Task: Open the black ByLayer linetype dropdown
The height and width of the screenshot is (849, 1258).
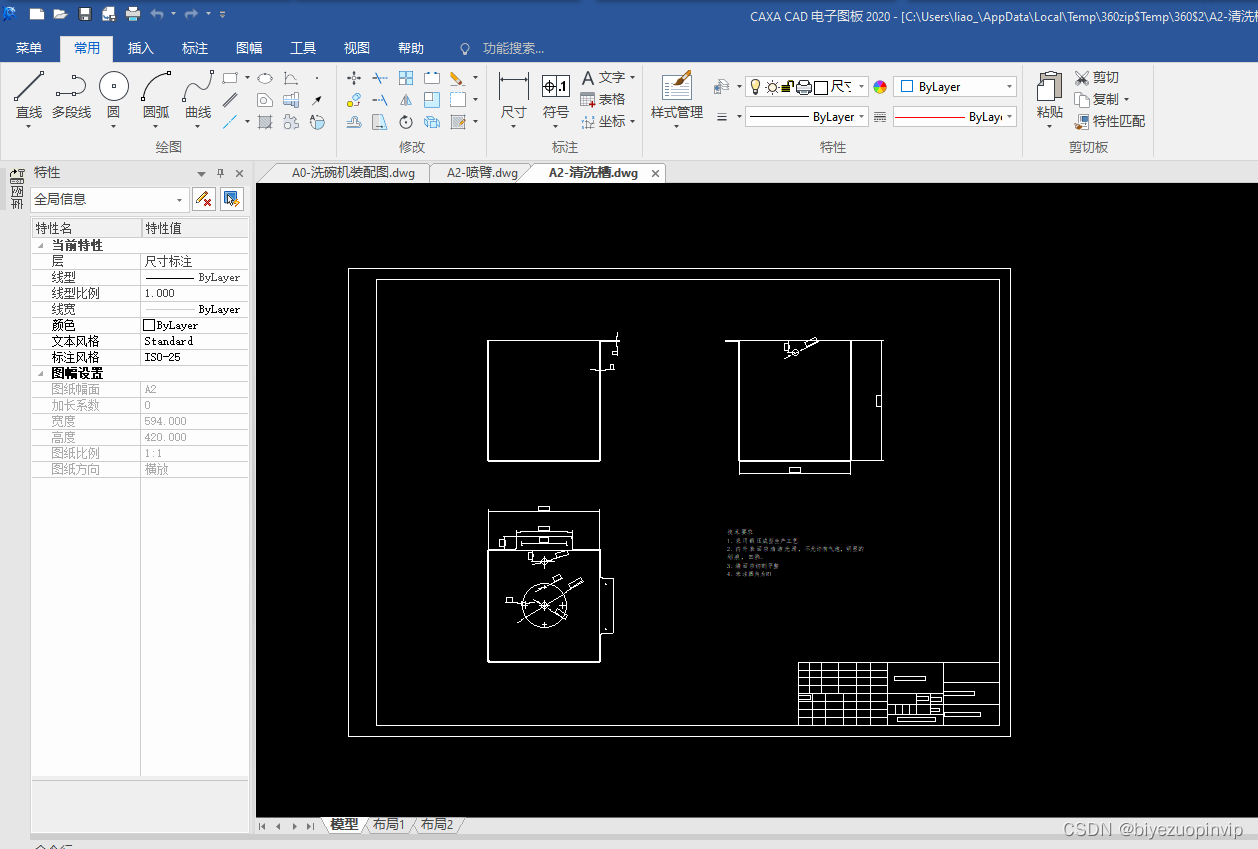Action: 807,117
